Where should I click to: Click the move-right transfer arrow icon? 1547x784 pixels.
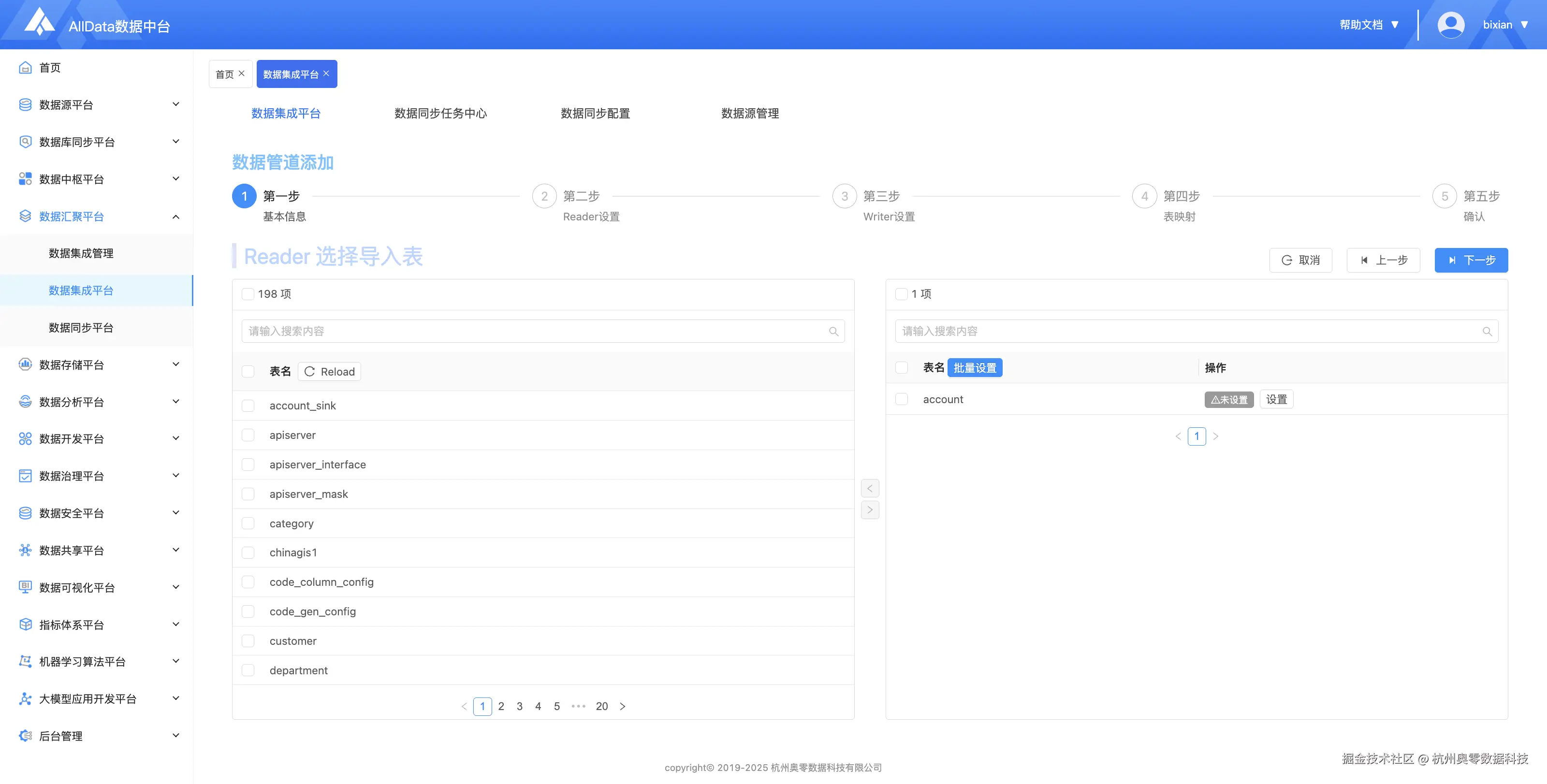pos(870,509)
